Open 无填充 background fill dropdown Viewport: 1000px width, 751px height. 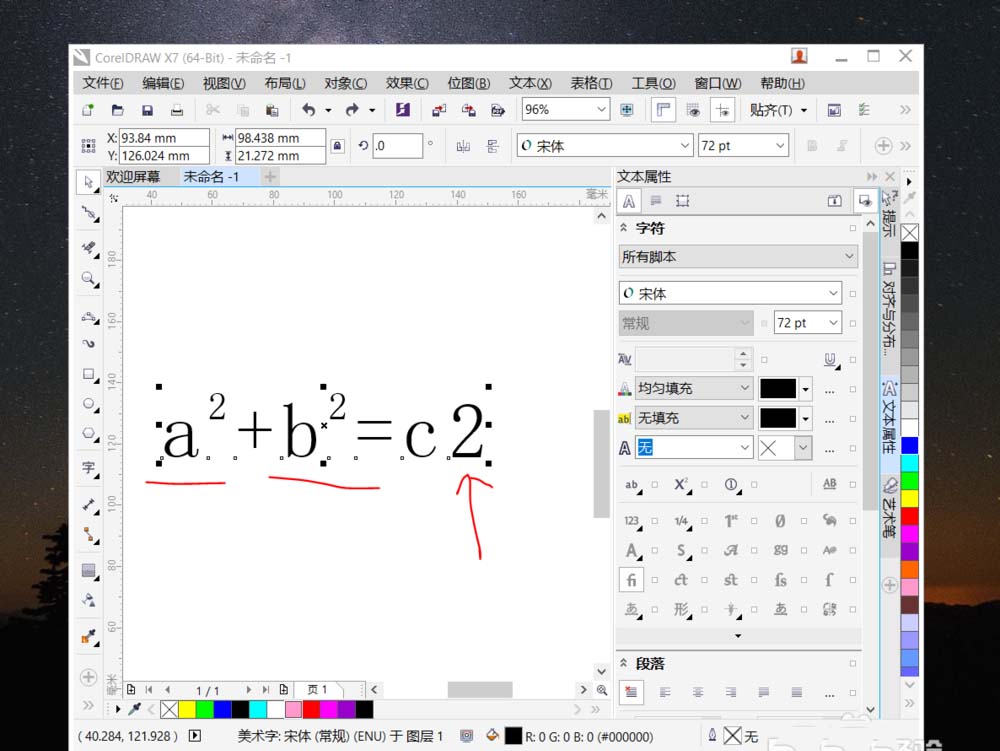694,418
